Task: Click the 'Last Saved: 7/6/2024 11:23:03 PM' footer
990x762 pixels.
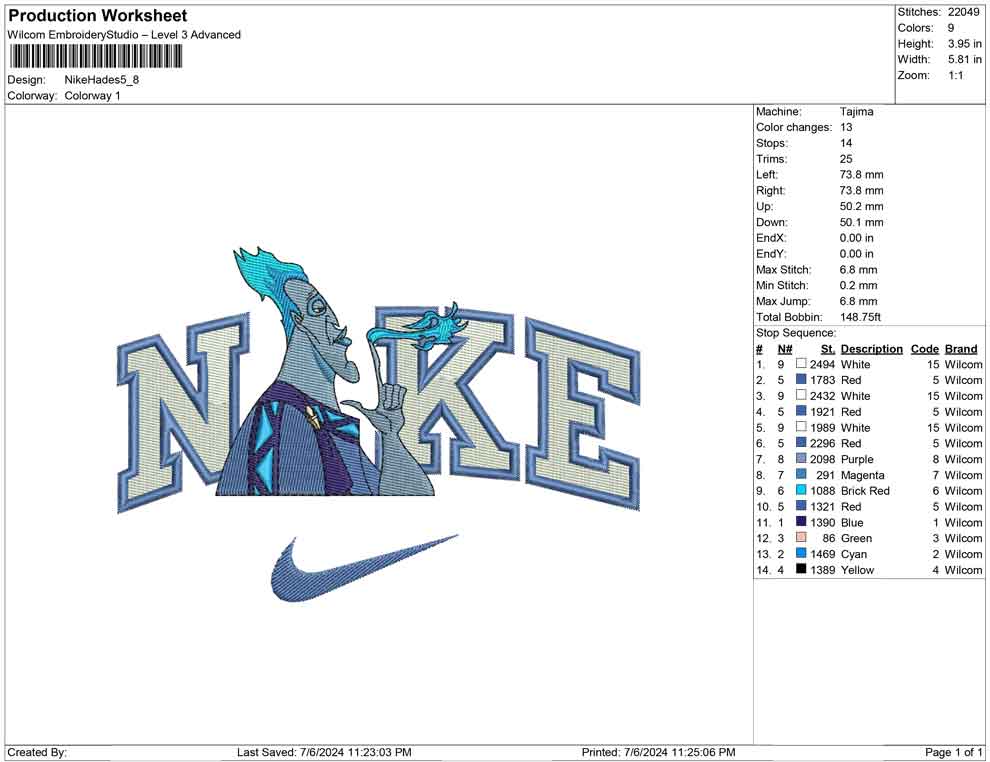Action: (x=324, y=752)
